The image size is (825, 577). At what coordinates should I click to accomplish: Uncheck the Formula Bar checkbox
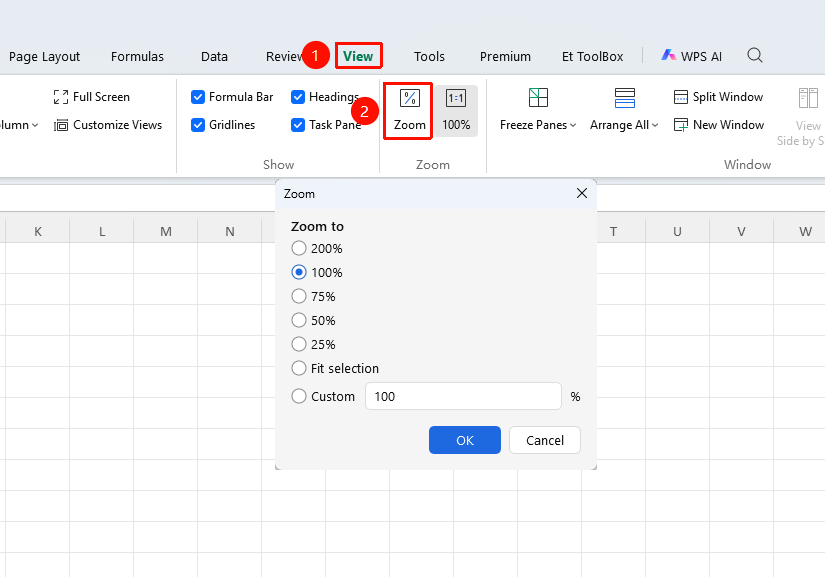198,97
